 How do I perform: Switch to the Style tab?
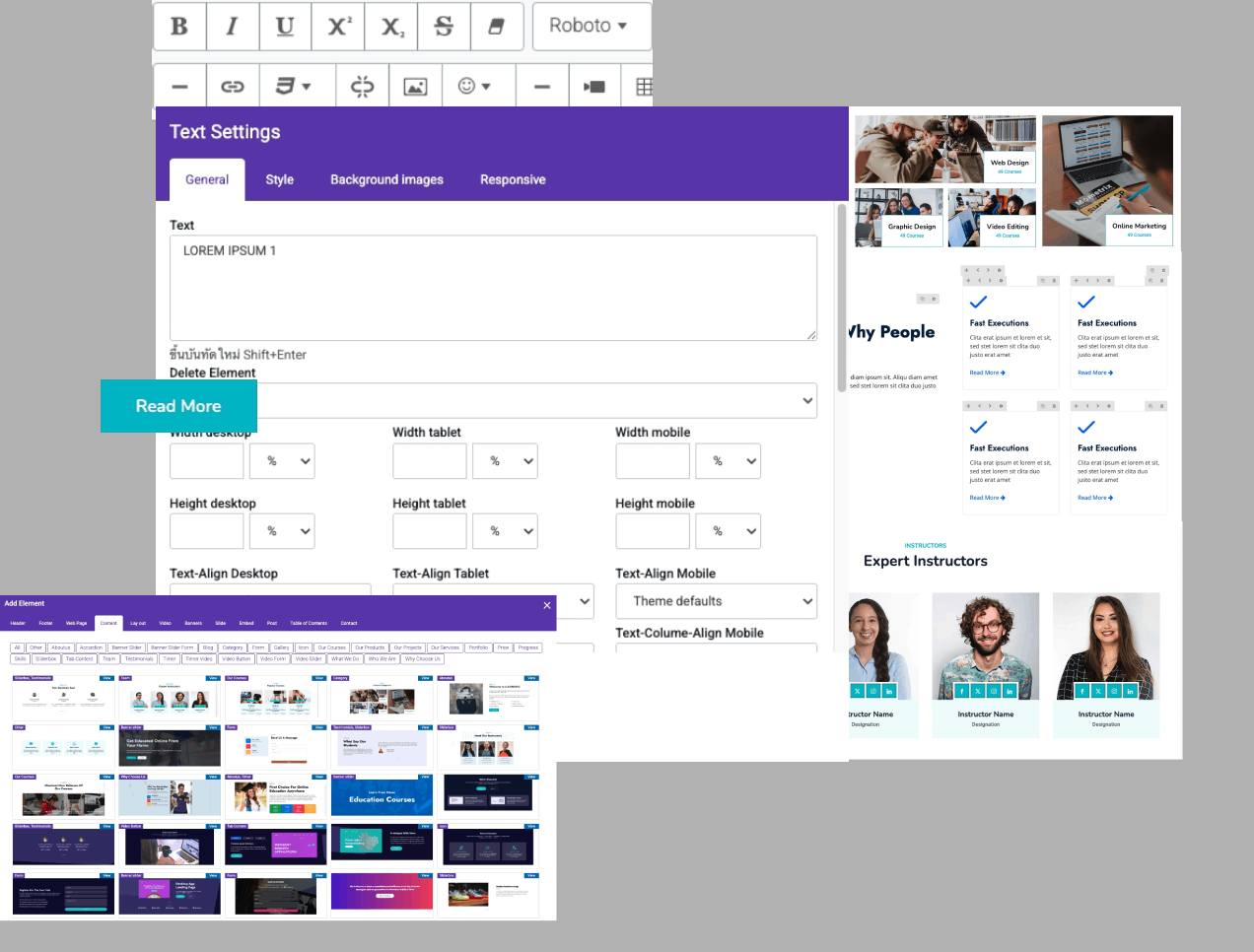coord(279,179)
